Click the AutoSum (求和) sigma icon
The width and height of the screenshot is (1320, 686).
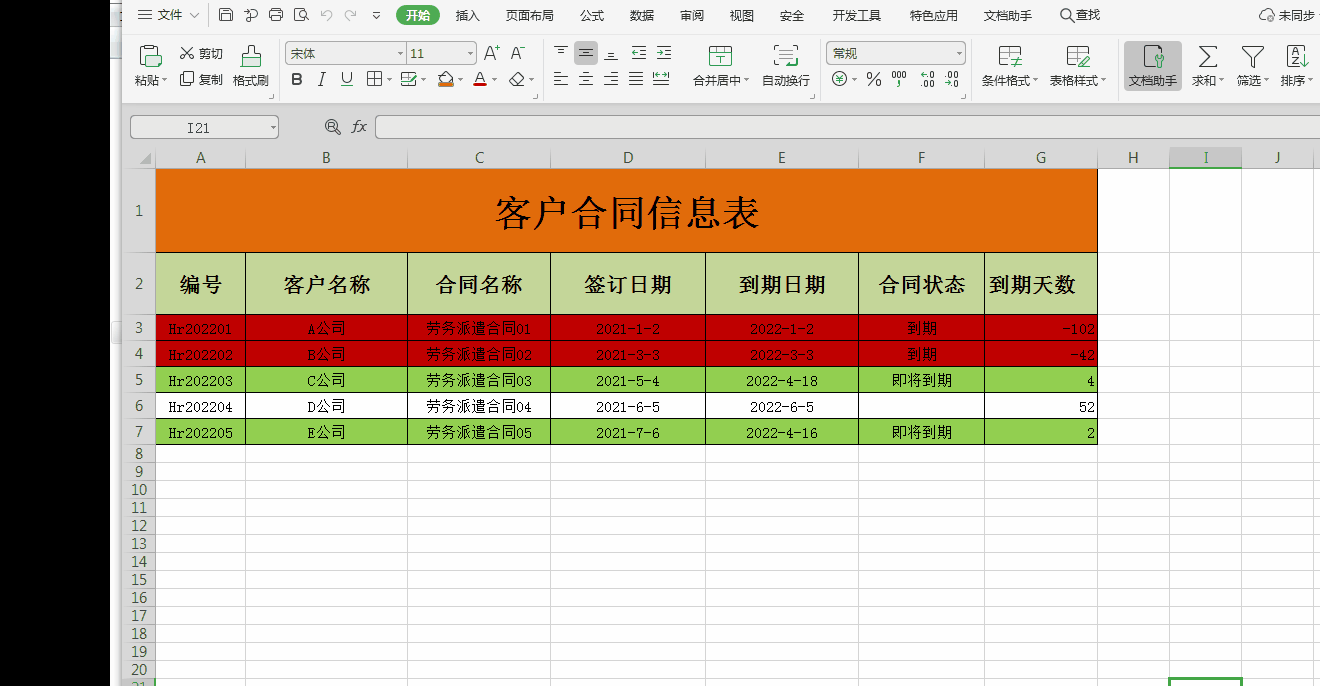pos(1208,56)
